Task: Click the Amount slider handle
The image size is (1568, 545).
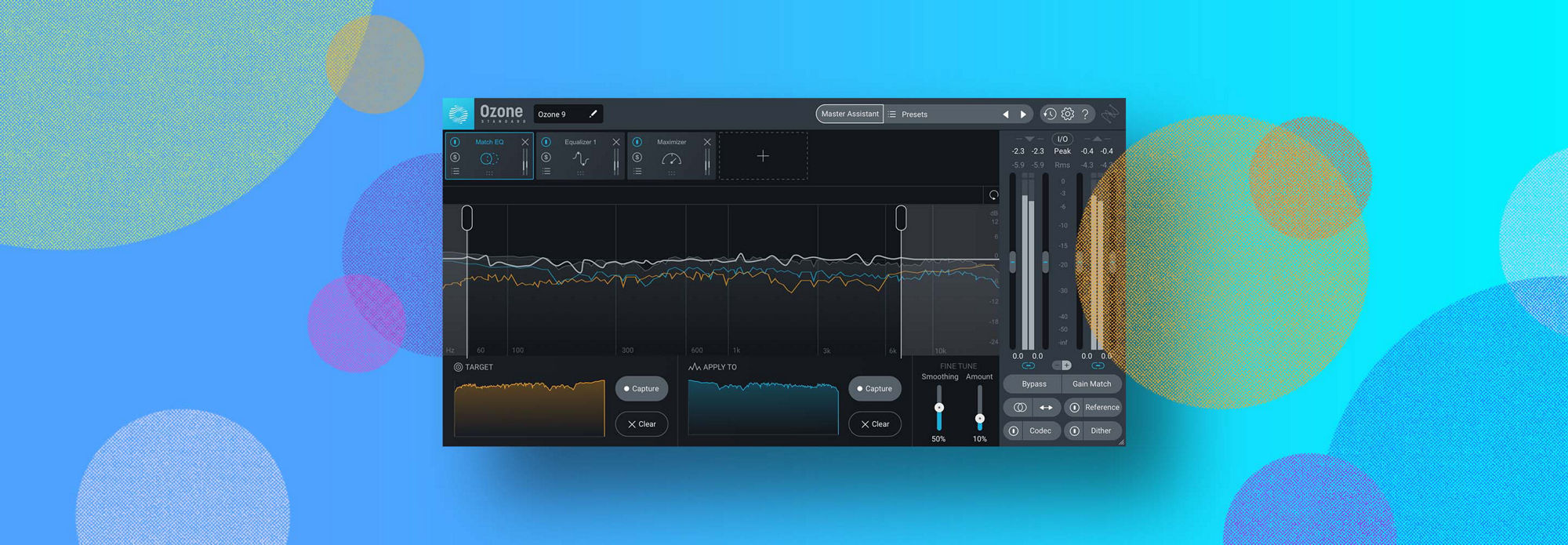Action: coord(979,419)
